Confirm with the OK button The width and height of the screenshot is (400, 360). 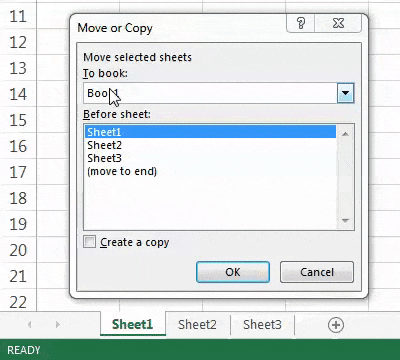pyautogui.click(x=233, y=272)
